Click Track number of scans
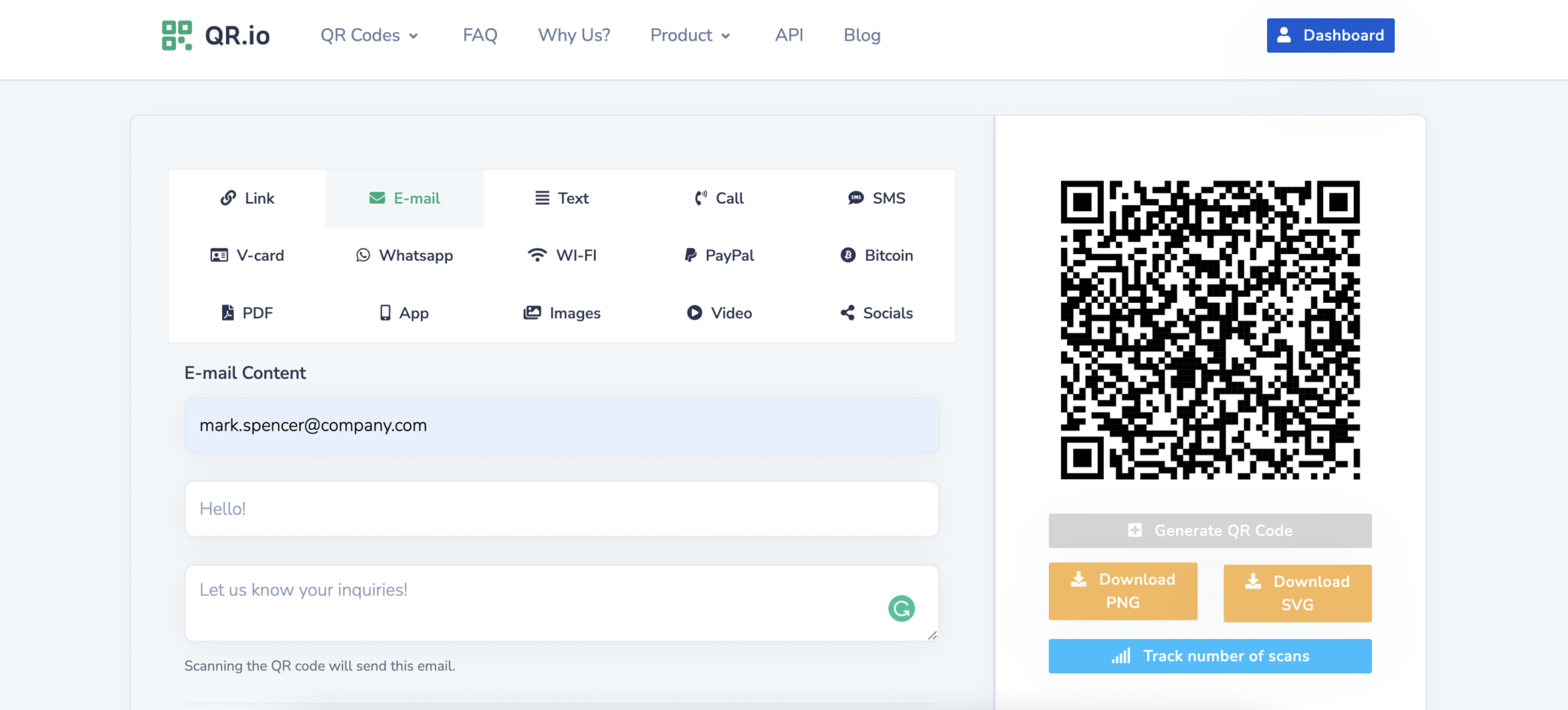 1209,656
